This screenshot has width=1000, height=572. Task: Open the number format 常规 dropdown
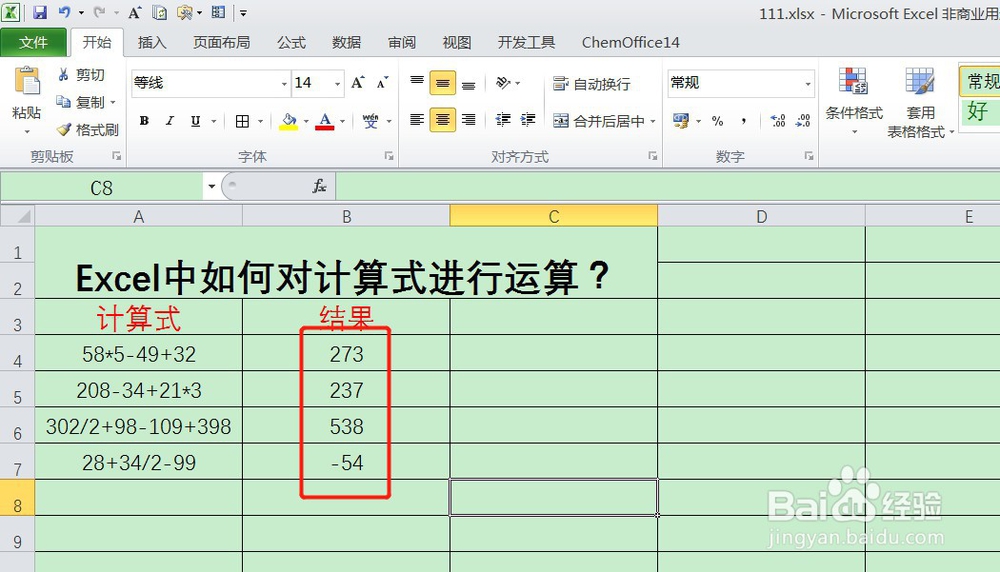(807, 84)
